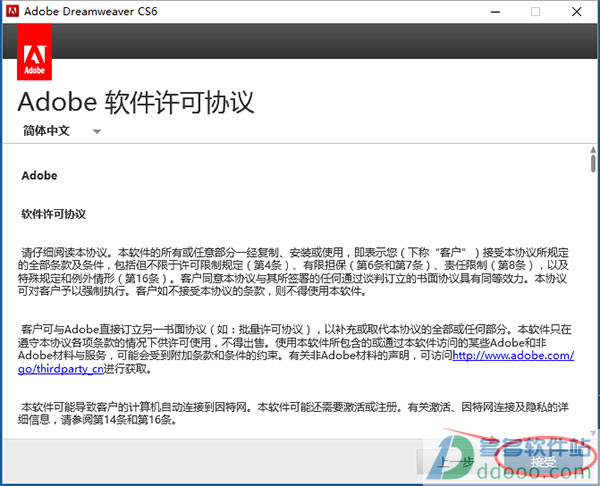
Task: Click the license scrollbar up arrow
Action: [593, 149]
